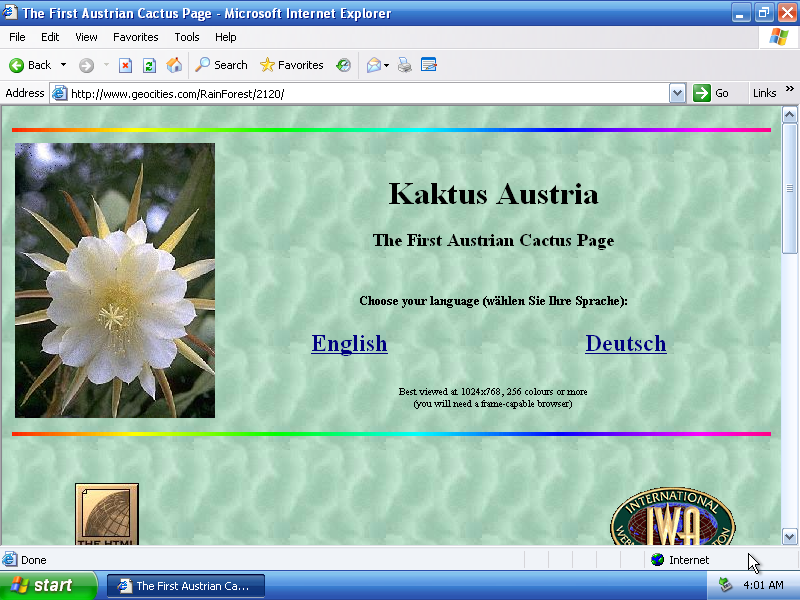Screen dimensions: 800x600
Task: Stop page loading with red X icon
Action: tap(125, 65)
